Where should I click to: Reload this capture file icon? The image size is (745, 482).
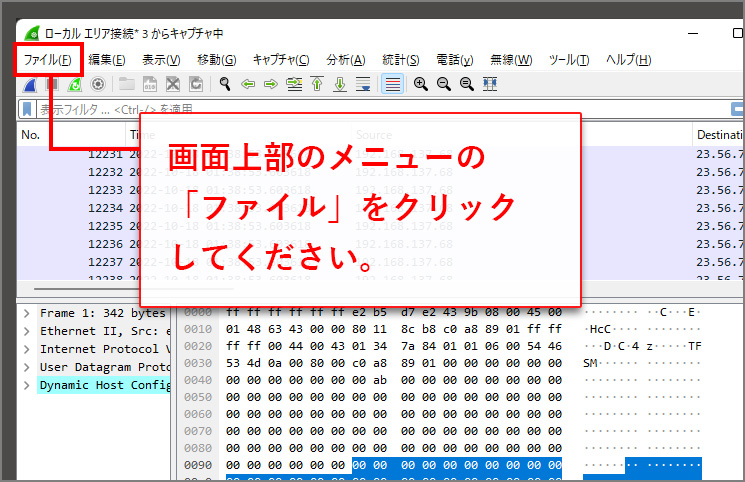[x=196, y=85]
